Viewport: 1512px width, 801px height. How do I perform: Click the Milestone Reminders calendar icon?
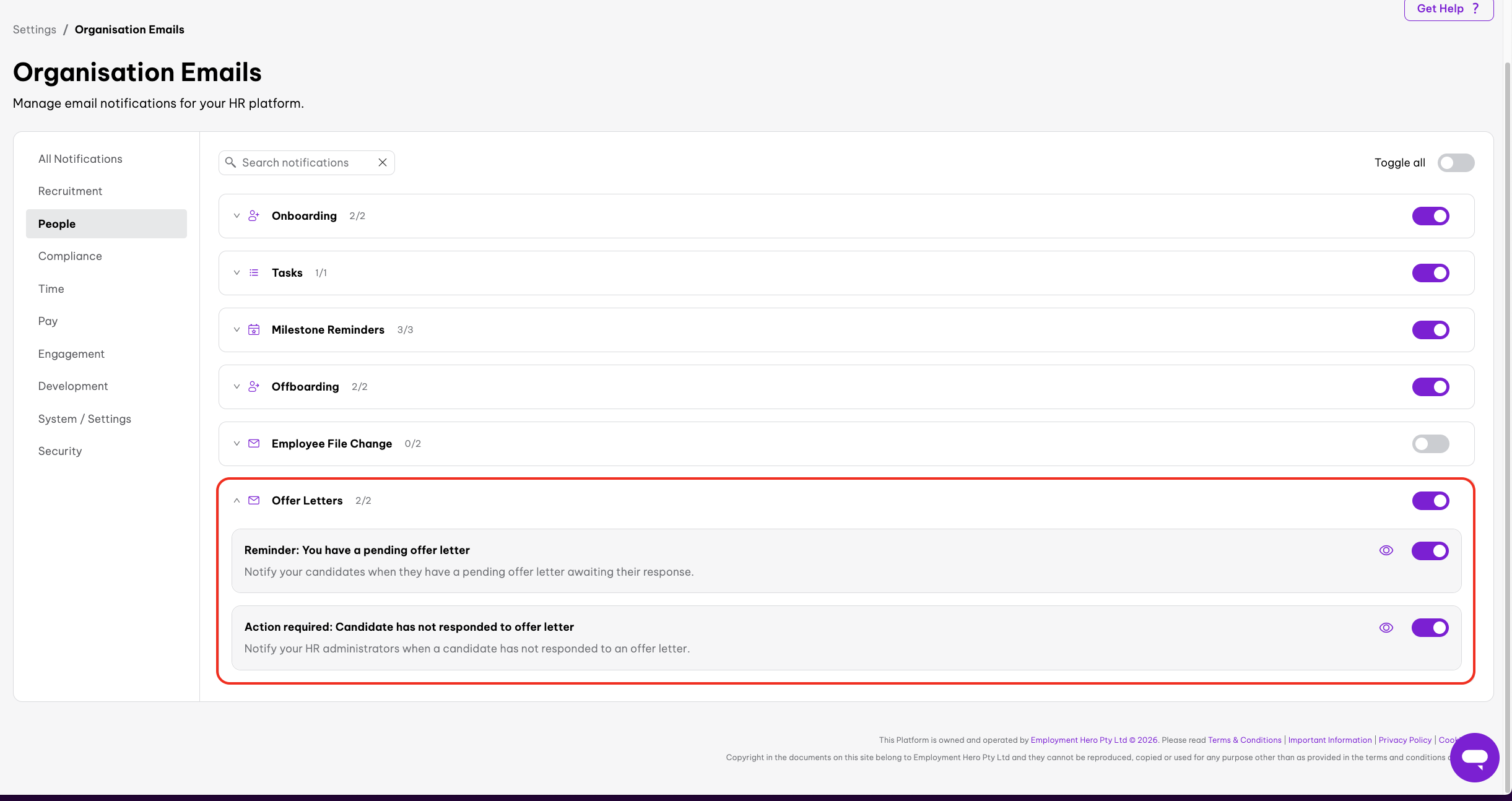click(254, 329)
